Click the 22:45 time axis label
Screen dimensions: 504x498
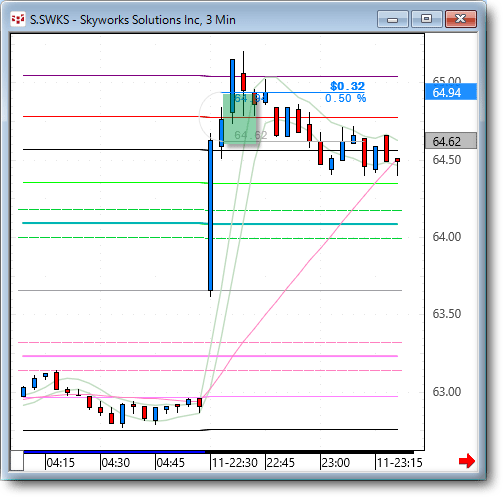[x=281, y=463]
